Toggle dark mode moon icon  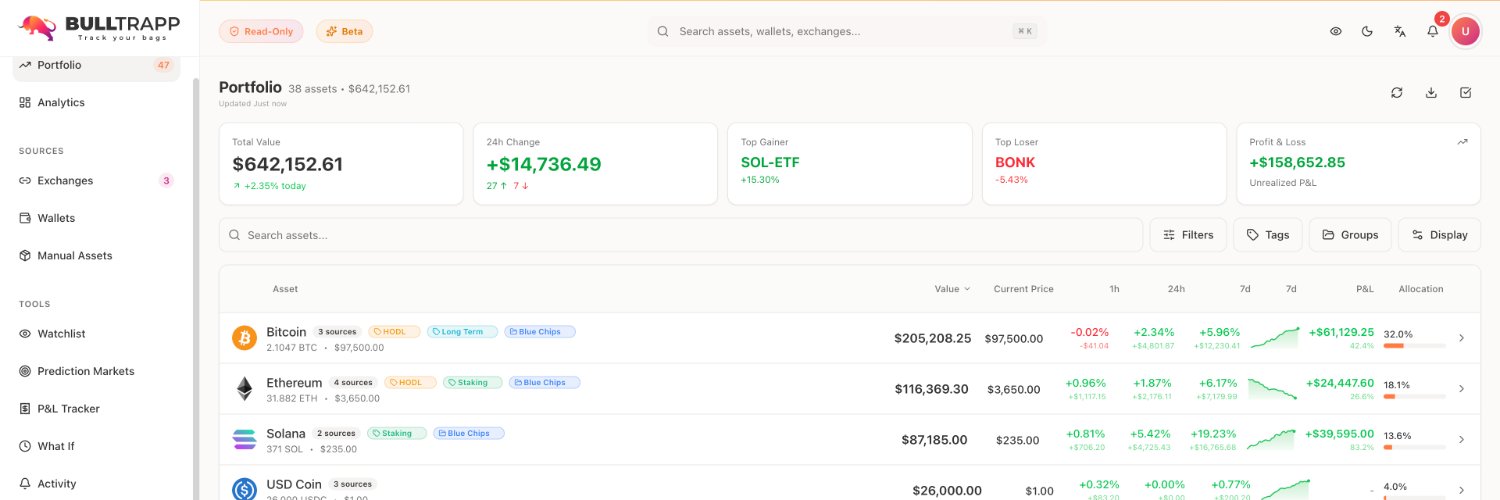[1367, 31]
